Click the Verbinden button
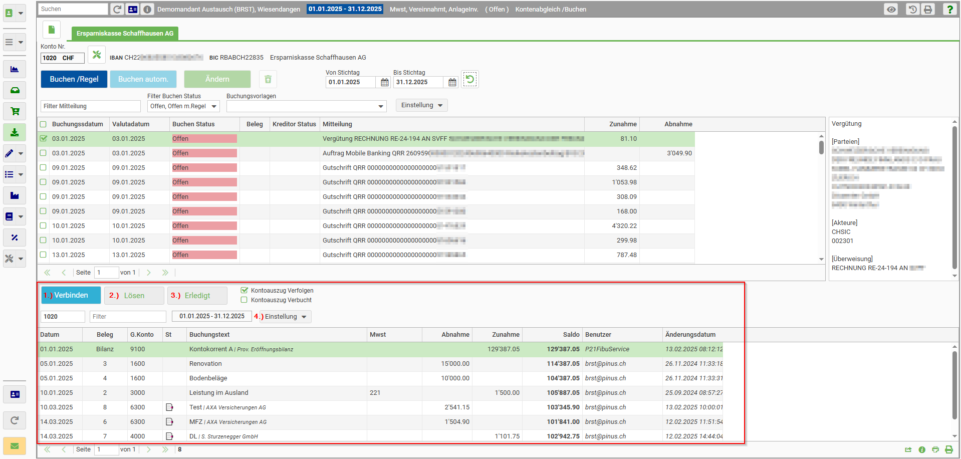The height and width of the screenshot is (459, 961). point(71,295)
